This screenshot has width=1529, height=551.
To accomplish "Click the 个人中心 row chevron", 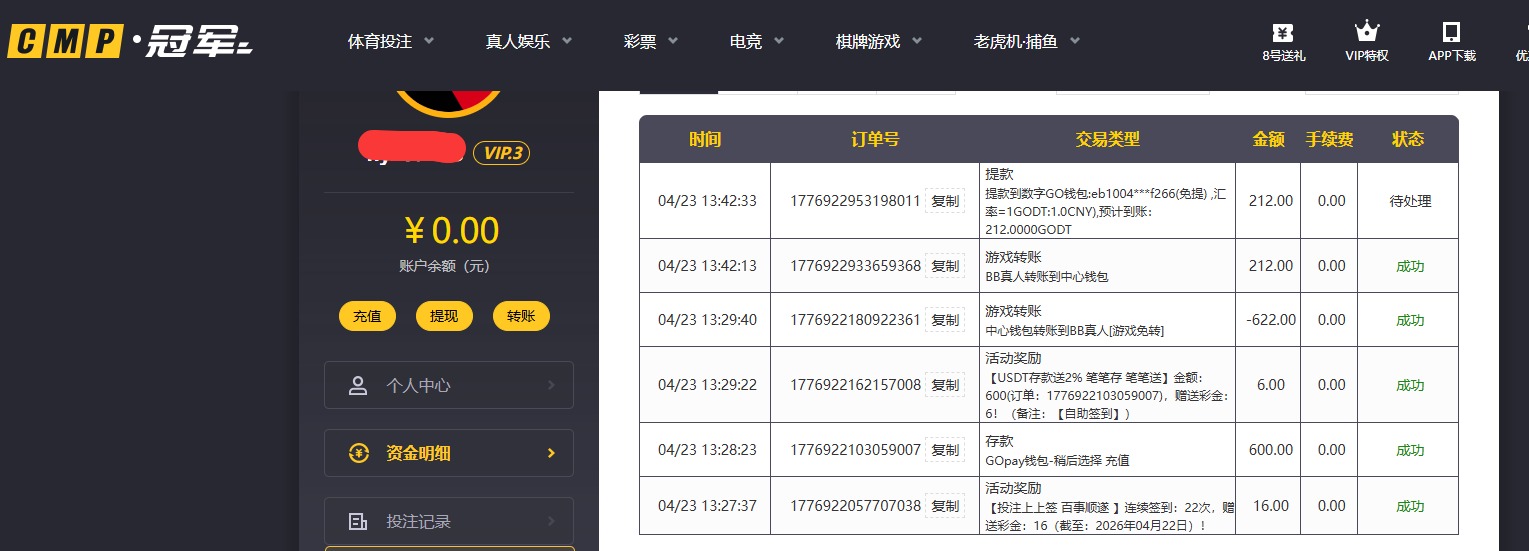I will (551, 385).
